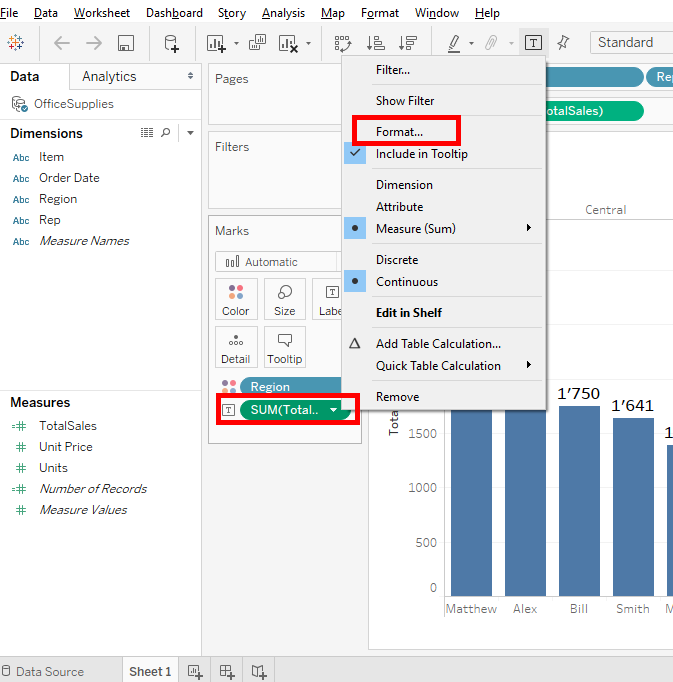
Task: Click the New Worksheet tab icon
Action: [195, 671]
